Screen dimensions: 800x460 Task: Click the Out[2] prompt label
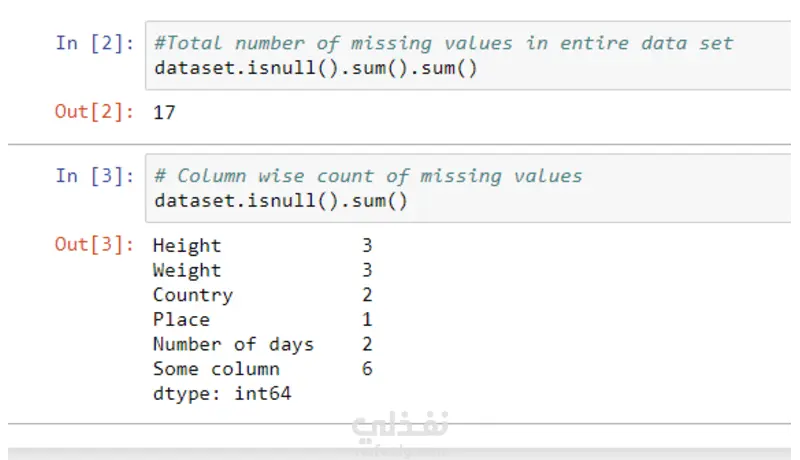(x=94, y=111)
